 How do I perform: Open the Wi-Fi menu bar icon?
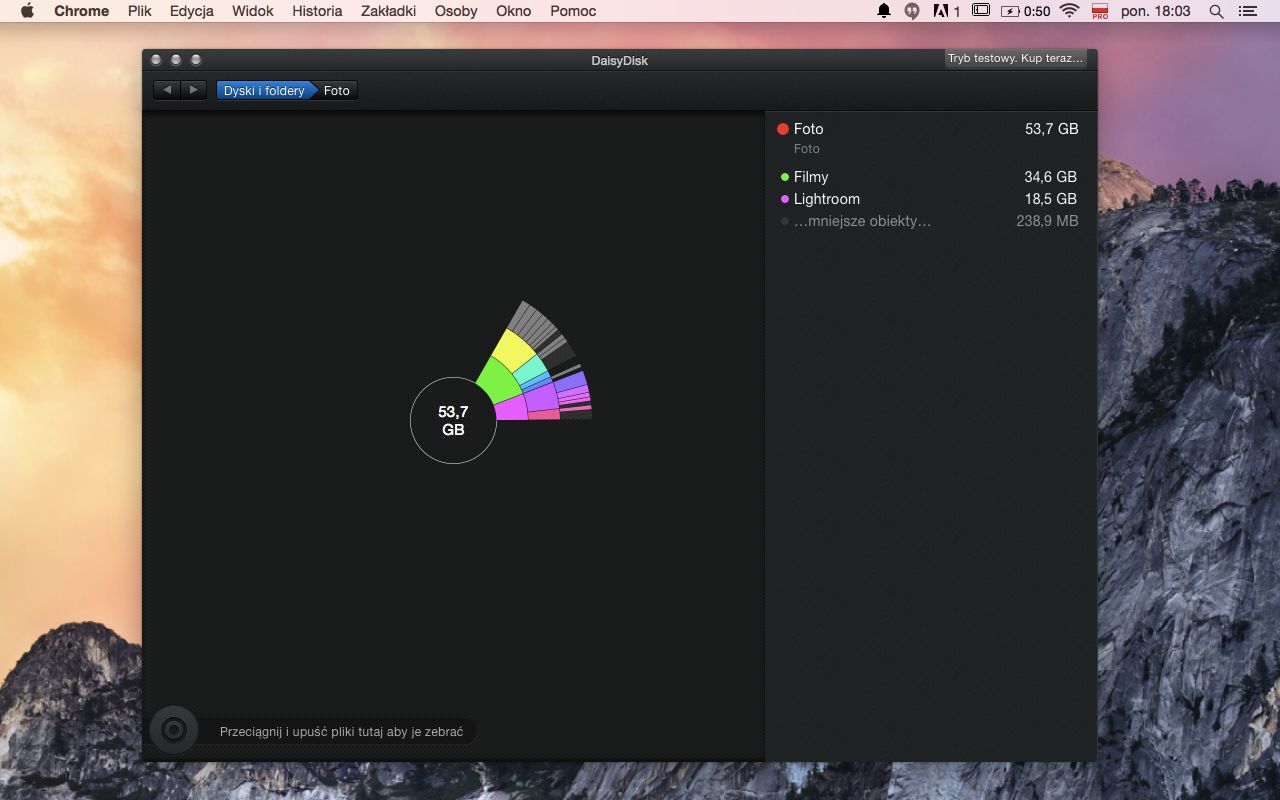point(1070,11)
